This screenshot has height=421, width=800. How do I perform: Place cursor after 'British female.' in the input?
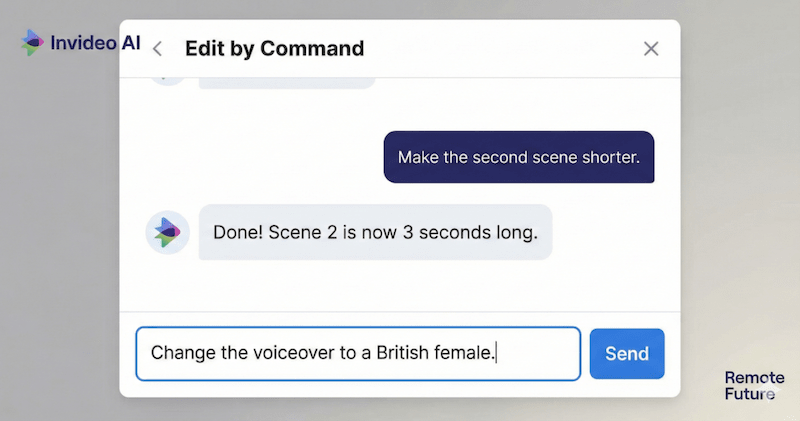(x=498, y=353)
